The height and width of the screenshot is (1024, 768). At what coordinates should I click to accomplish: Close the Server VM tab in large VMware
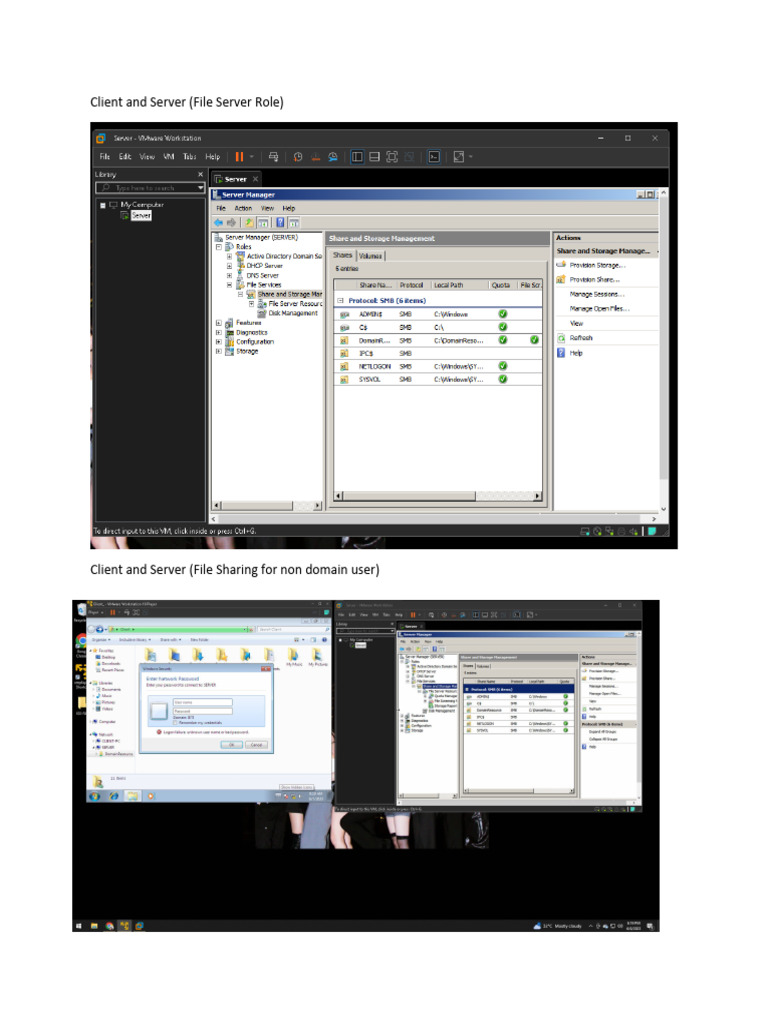click(255, 179)
